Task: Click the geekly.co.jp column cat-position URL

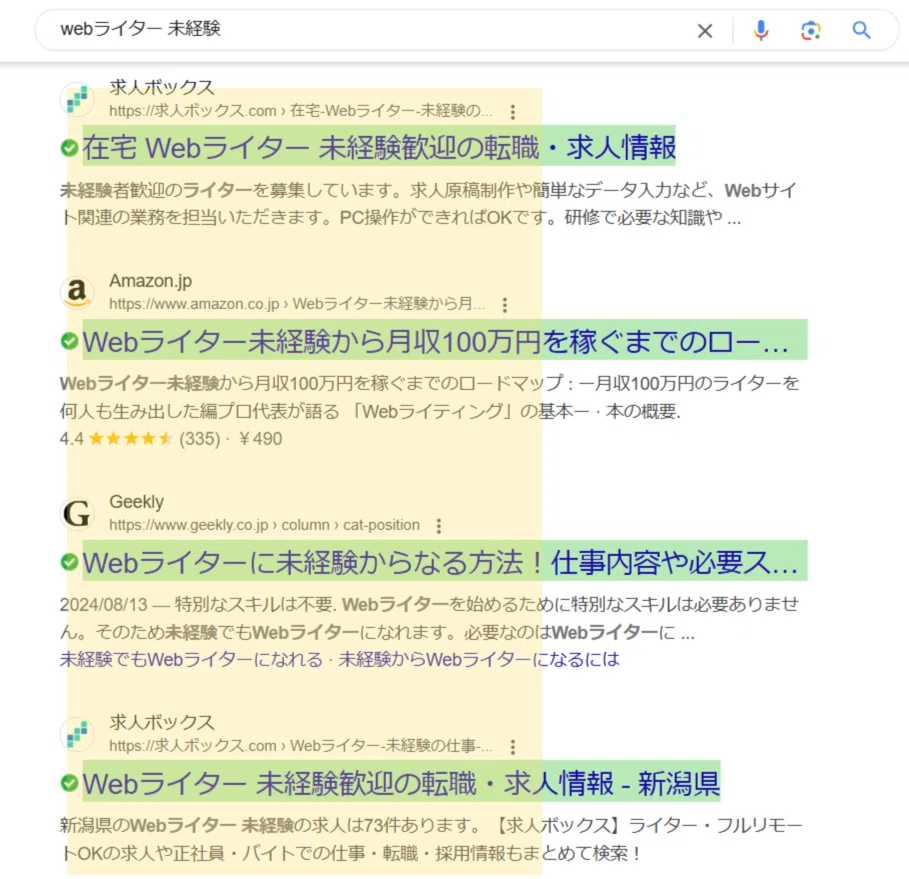Action: [264, 525]
